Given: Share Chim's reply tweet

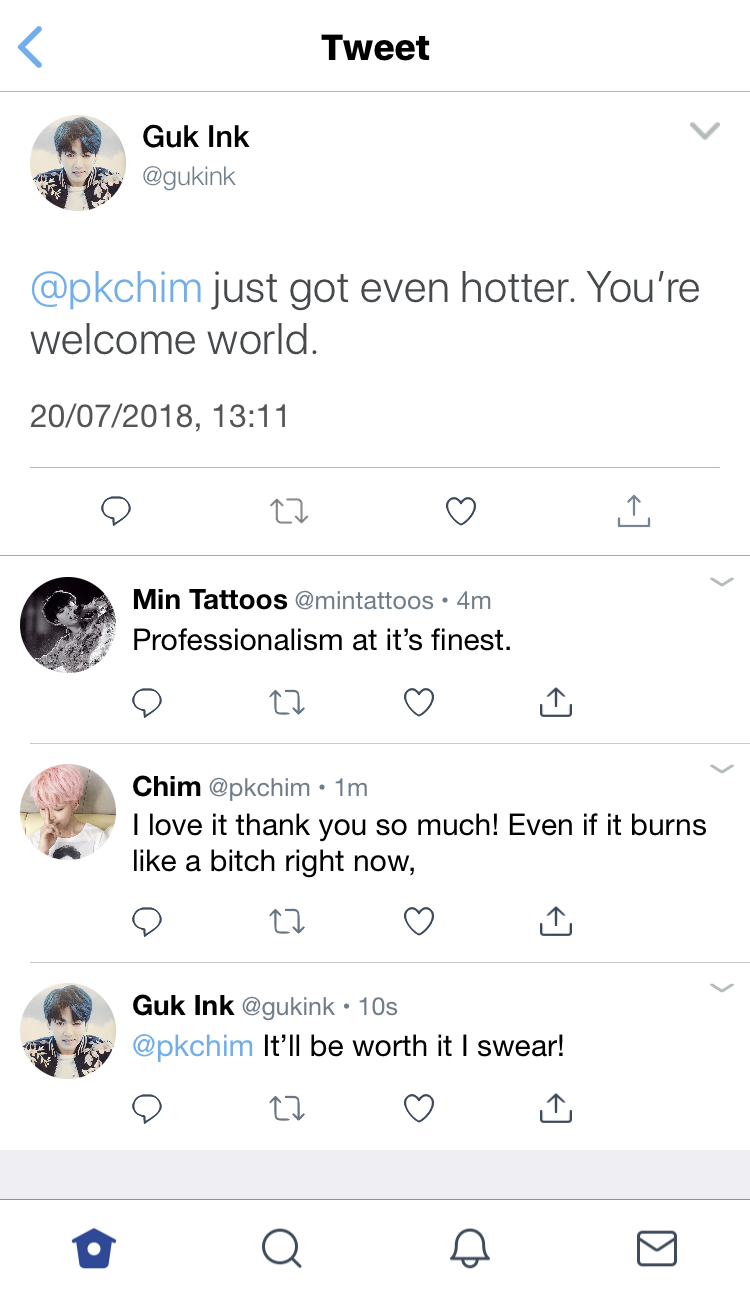Looking at the screenshot, I should (x=555, y=921).
